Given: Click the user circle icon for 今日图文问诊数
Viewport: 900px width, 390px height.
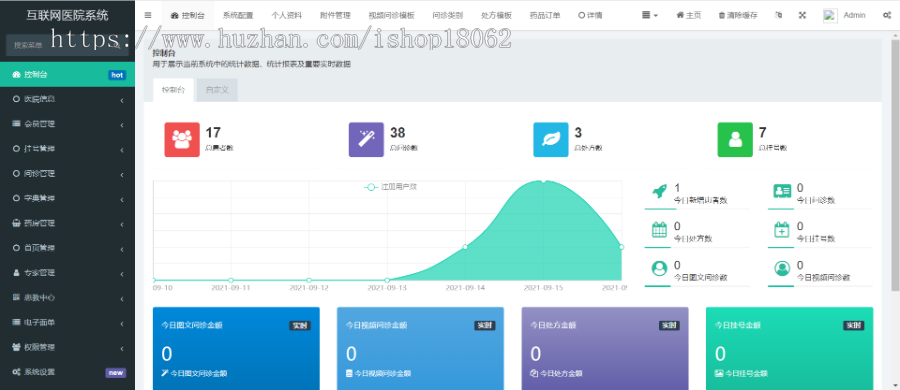Looking at the screenshot, I should (x=659, y=268).
